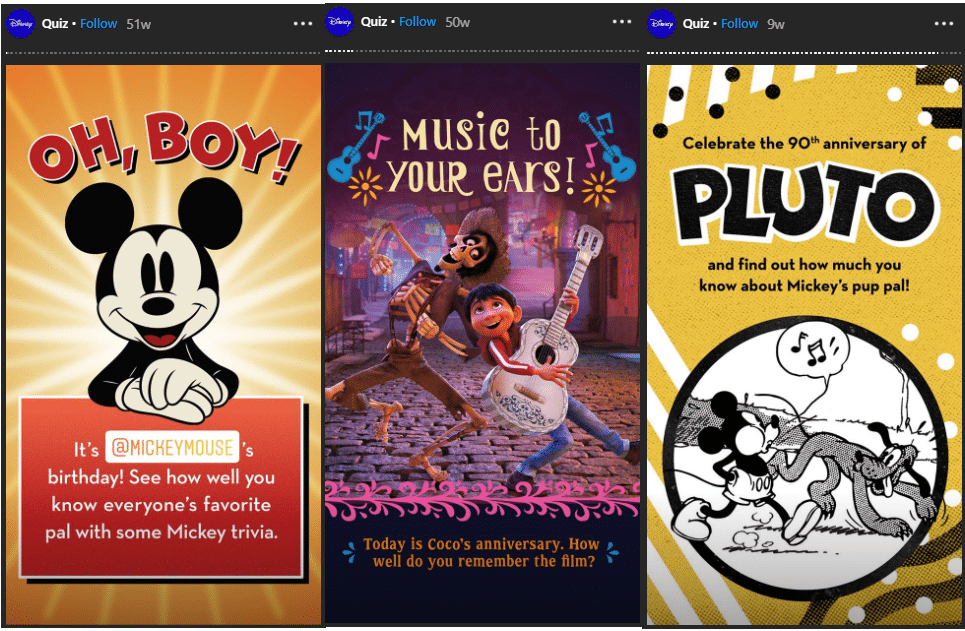Click the Quiz name on the 51w story
965x631 pixels.
coord(55,24)
